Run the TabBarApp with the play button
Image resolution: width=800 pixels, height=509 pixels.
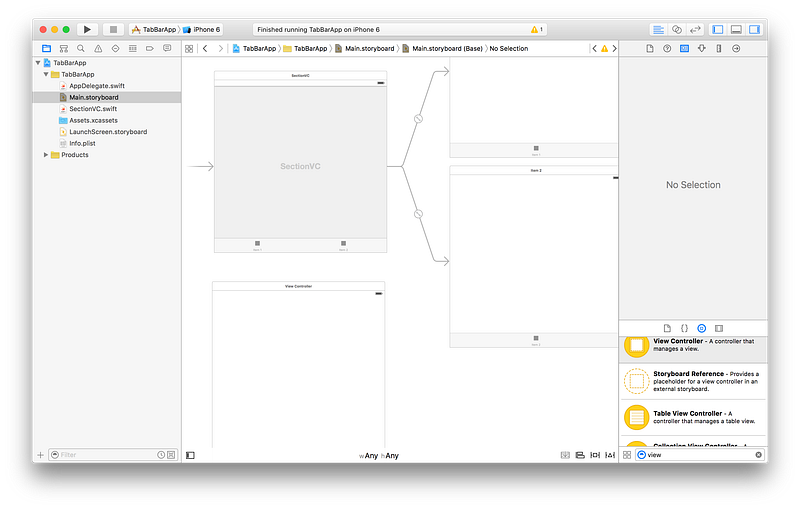click(87, 30)
